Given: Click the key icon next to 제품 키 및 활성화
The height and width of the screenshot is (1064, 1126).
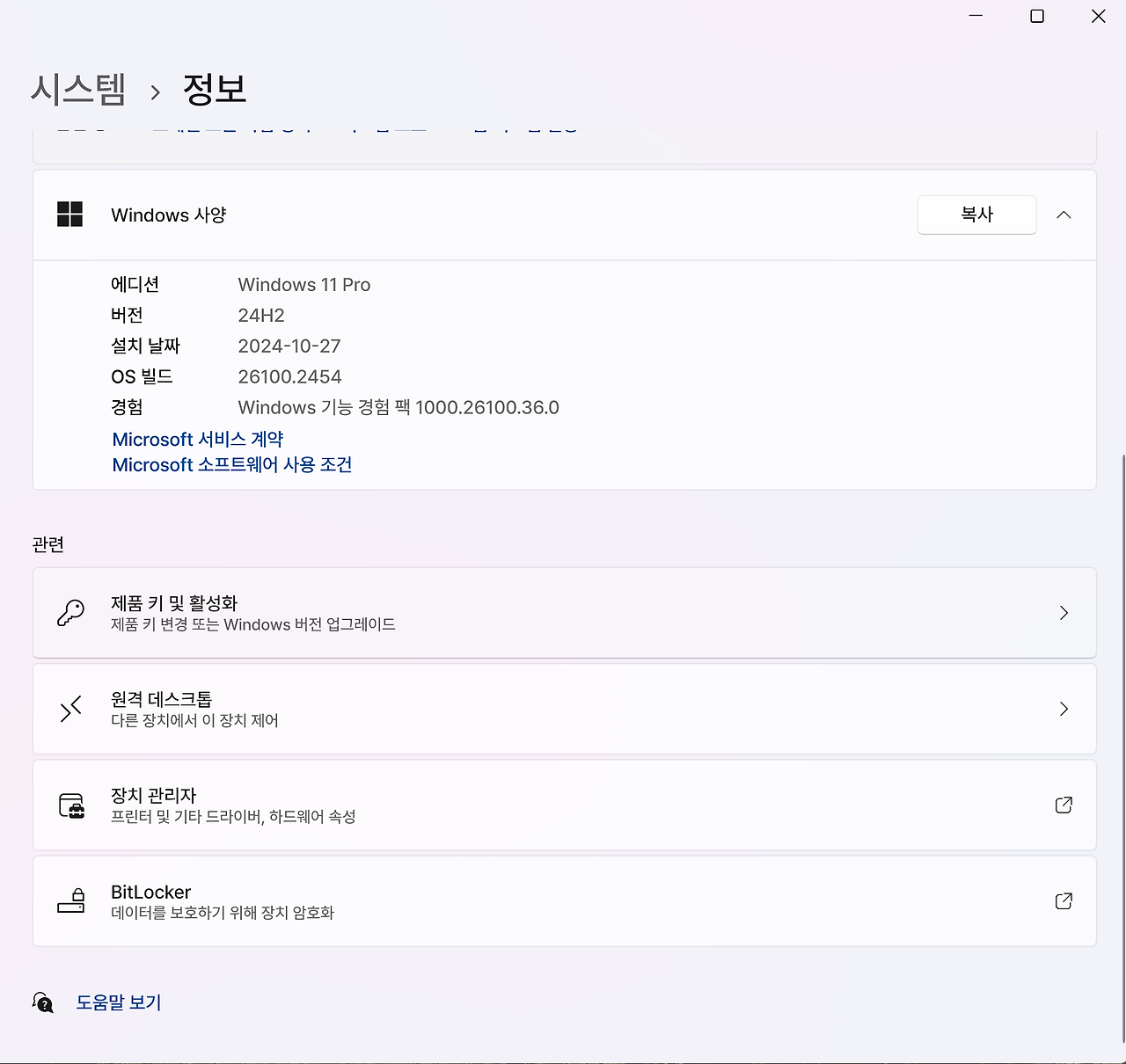Looking at the screenshot, I should pos(70,613).
